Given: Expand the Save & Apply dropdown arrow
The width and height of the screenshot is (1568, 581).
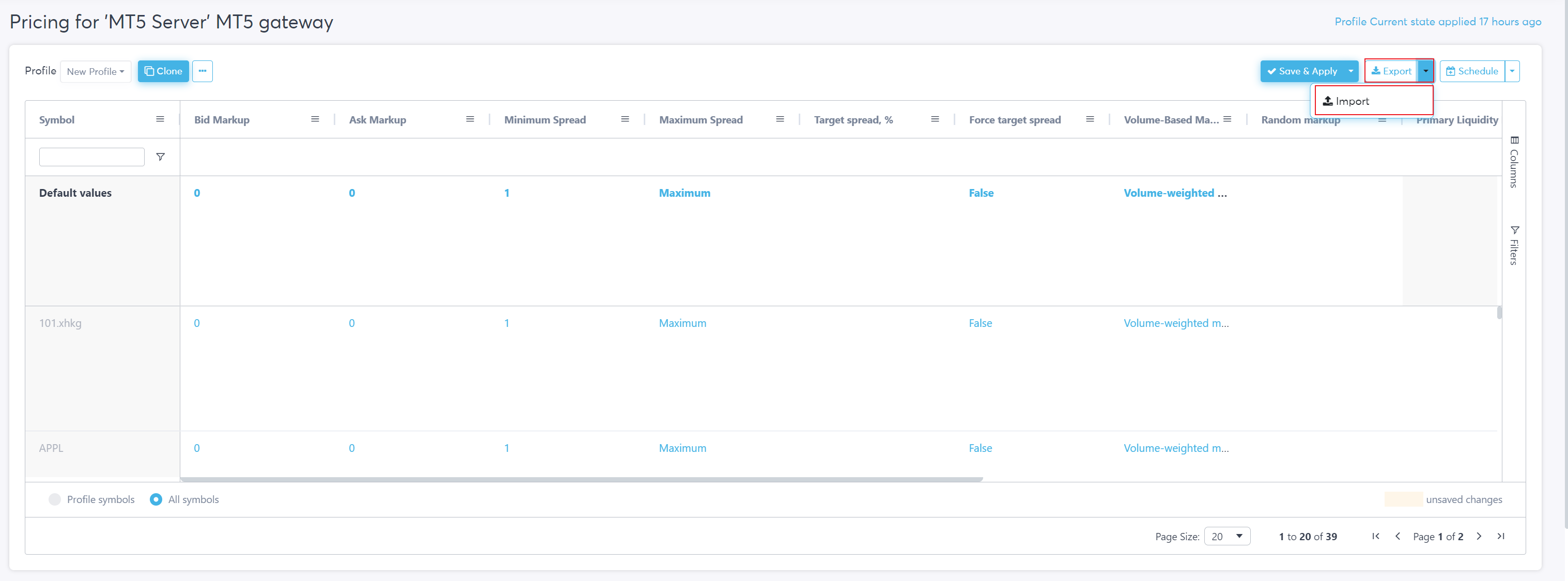Looking at the screenshot, I should 1350,71.
